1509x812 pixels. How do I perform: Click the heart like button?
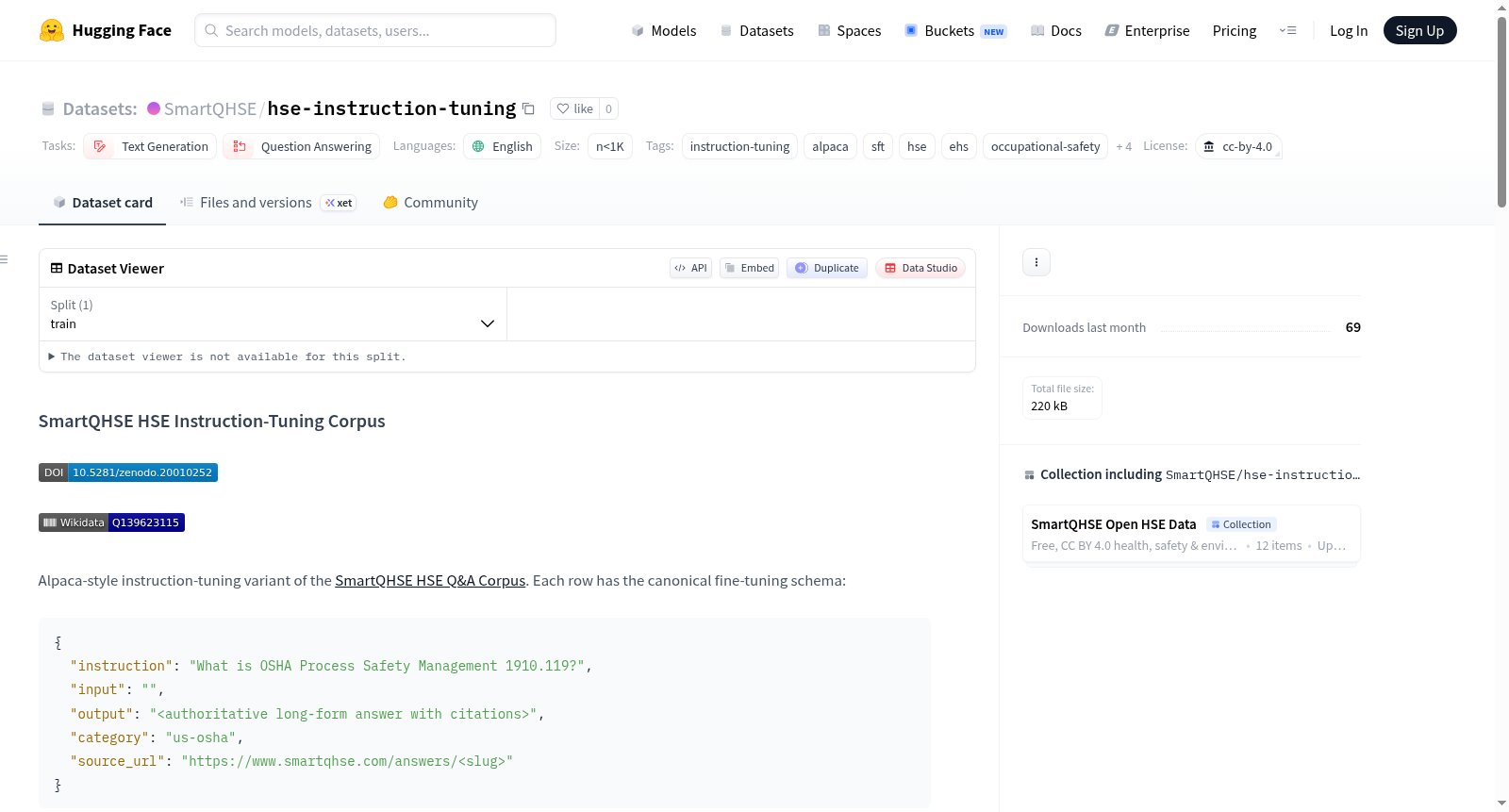[x=574, y=108]
